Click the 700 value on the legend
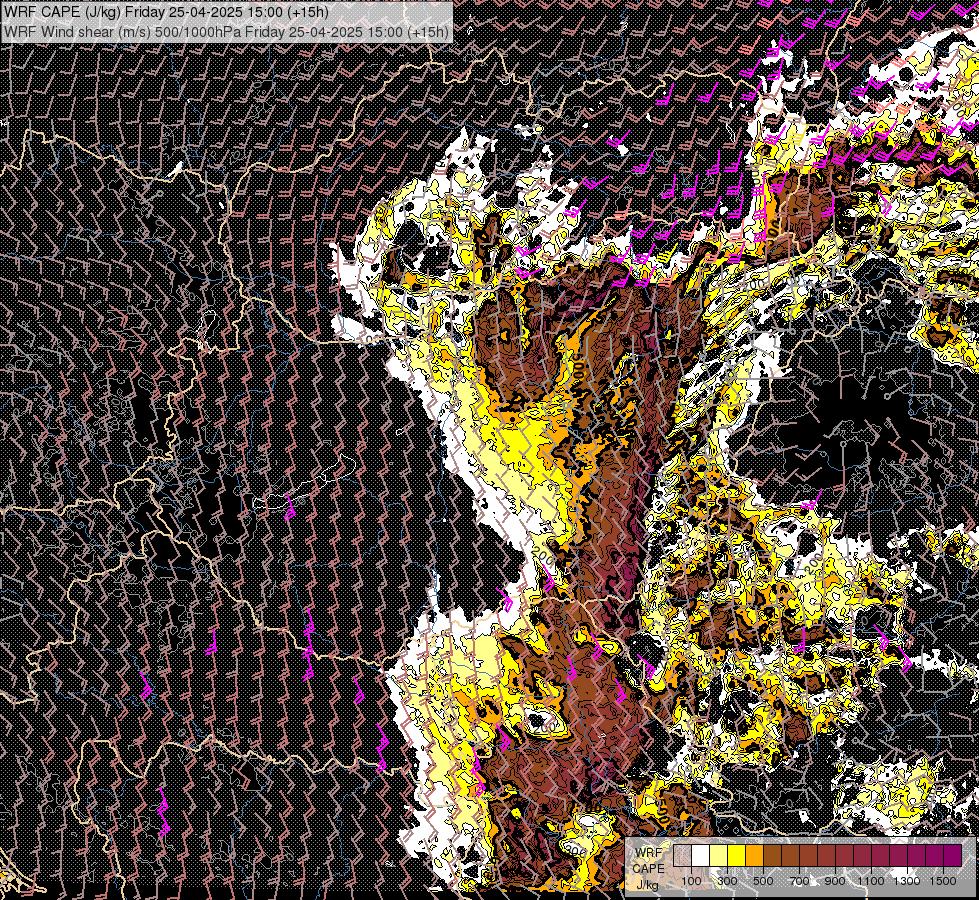The image size is (979, 900). [799, 881]
